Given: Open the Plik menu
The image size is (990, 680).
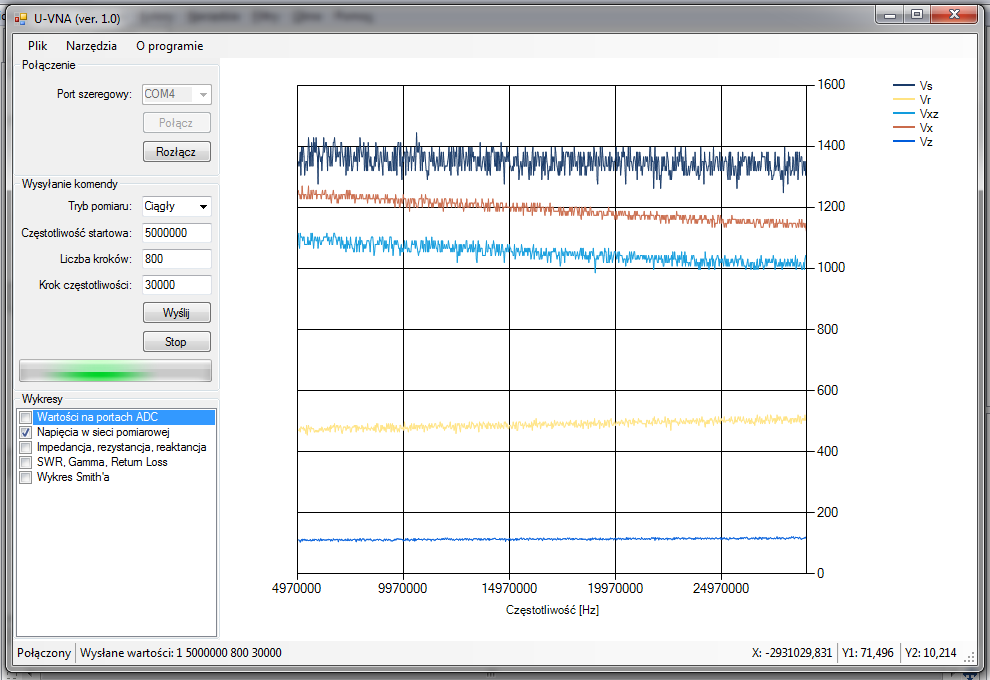Looking at the screenshot, I should [x=38, y=46].
